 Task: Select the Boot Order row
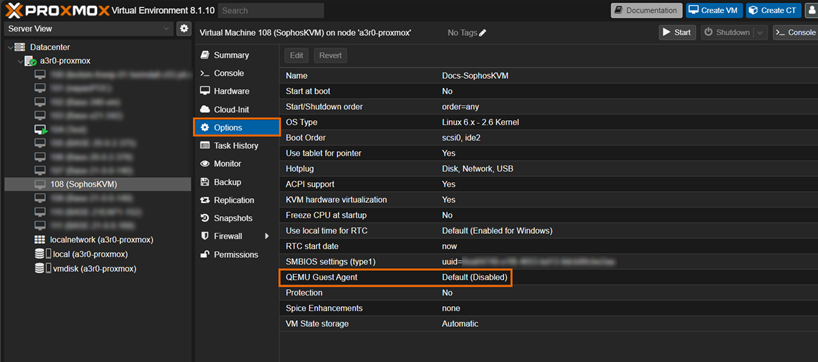(x=549, y=138)
